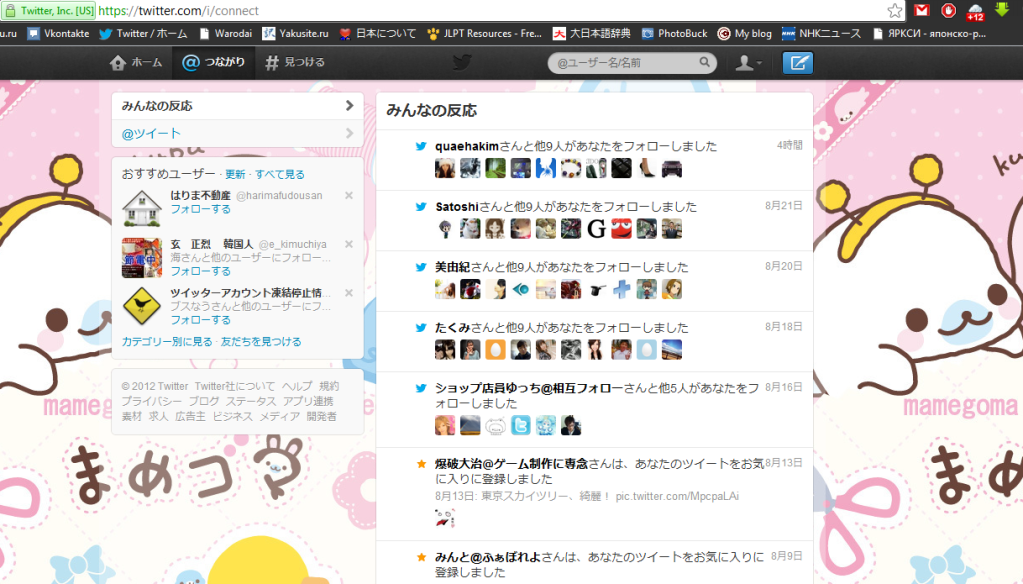Image resolution: width=1023 pixels, height=584 pixels.
Task: Click カテゴリー別に見る link
Action: 167,341
